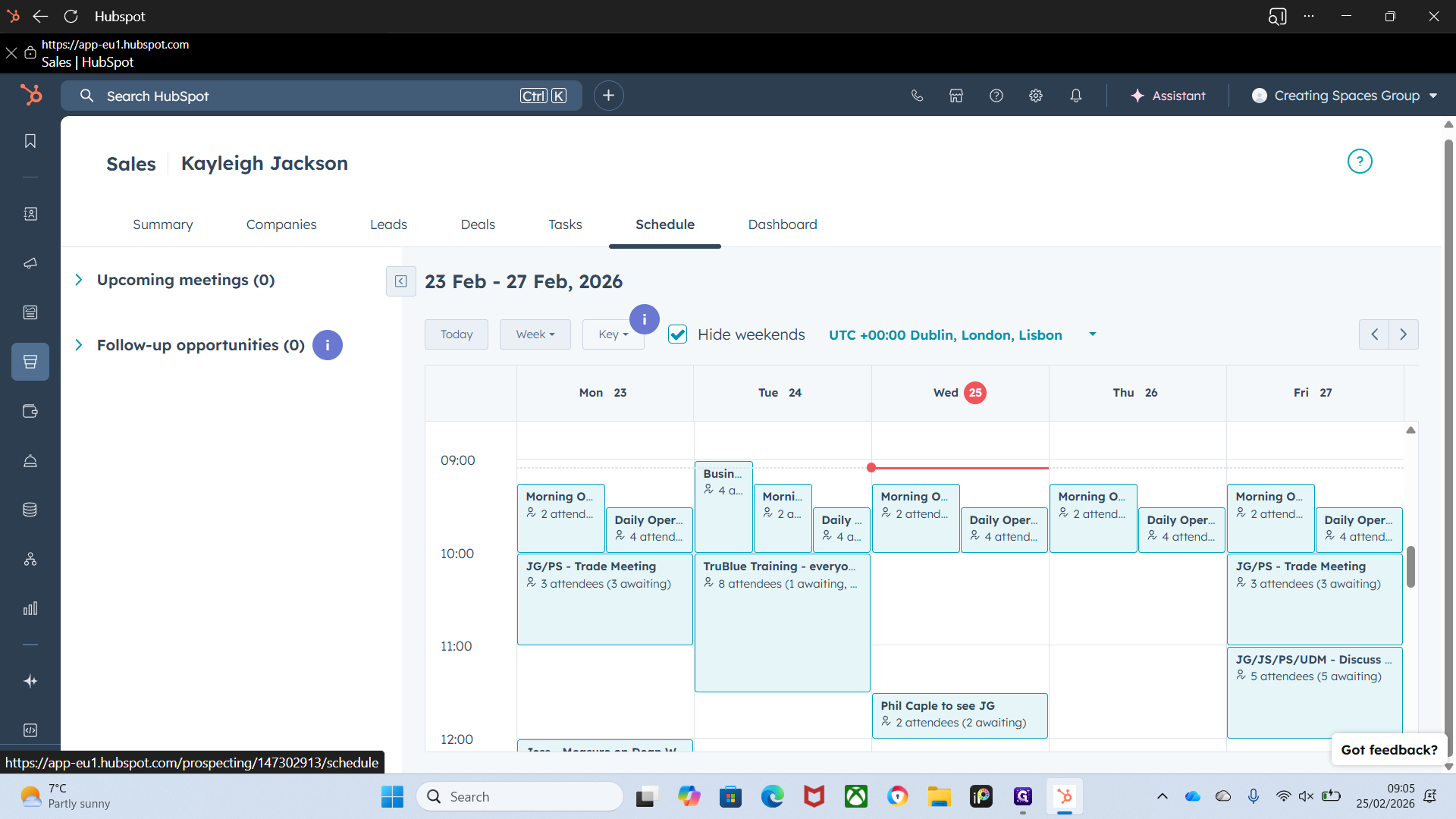The height and width of the screenshot is (819, 1456).
Task: Open the Commerce wallet sidebar icon
Action: point(30,411)
